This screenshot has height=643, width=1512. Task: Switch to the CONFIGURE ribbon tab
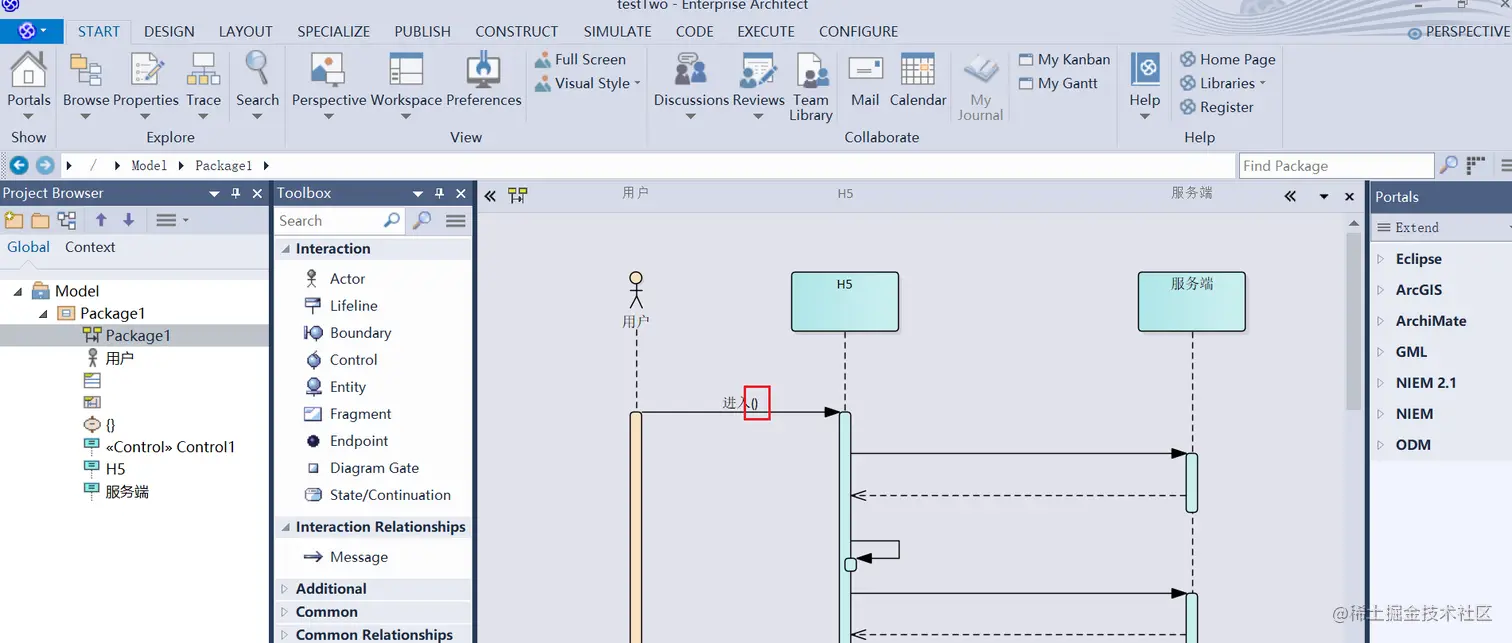tap(858, 31)
